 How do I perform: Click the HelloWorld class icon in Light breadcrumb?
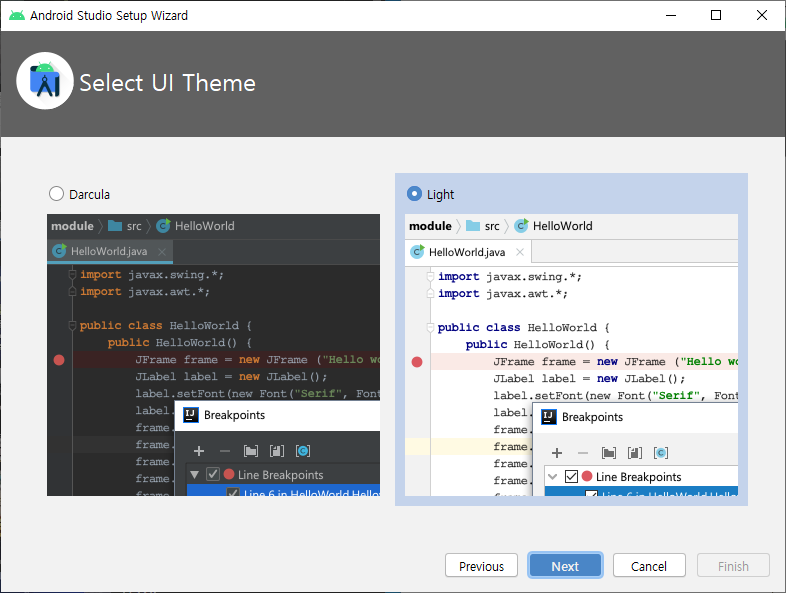tap(521, 226)
